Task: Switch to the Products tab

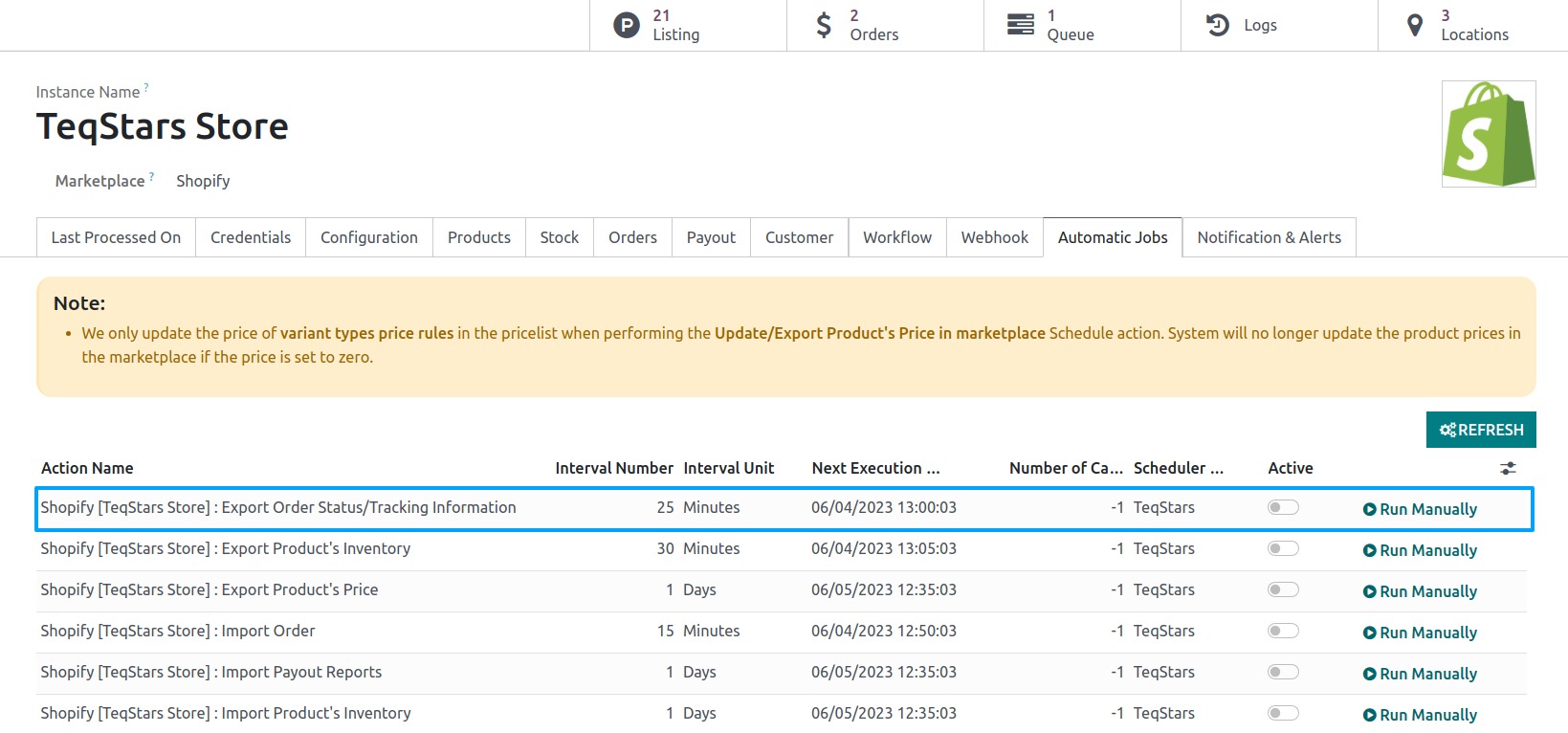Action: (x=479, y=237)
